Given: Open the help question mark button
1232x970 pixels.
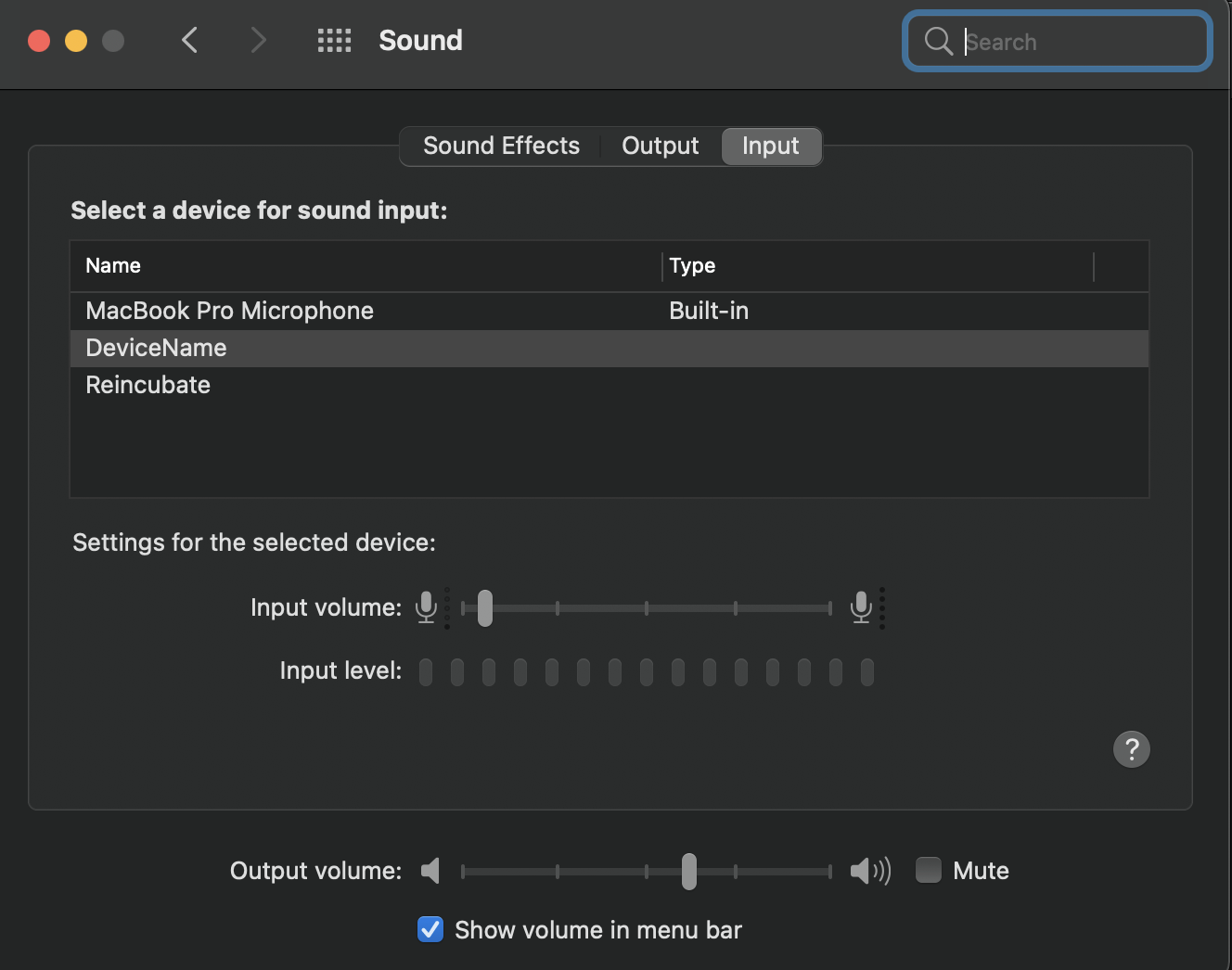Looking at the screenshot, I should pyautogui.click(x=1131, y=749).
